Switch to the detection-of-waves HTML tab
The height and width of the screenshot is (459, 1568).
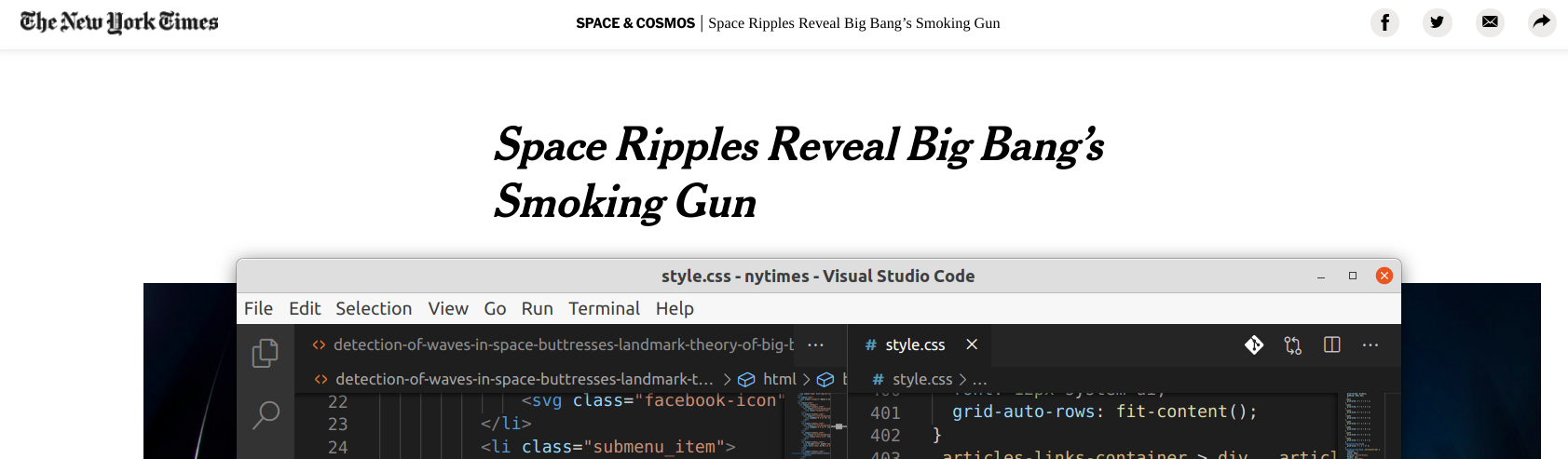(x=554, y=344)
